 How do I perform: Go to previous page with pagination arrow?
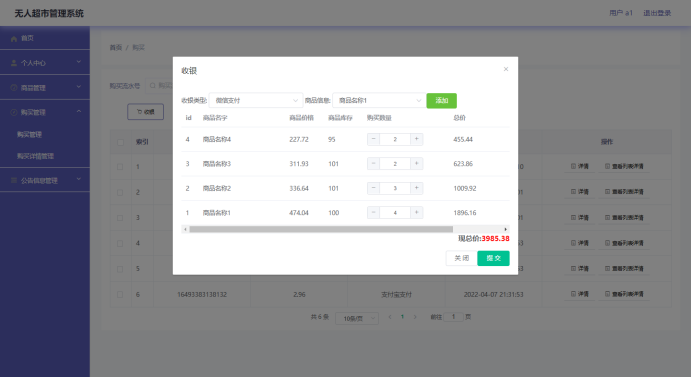pos(390,317)
